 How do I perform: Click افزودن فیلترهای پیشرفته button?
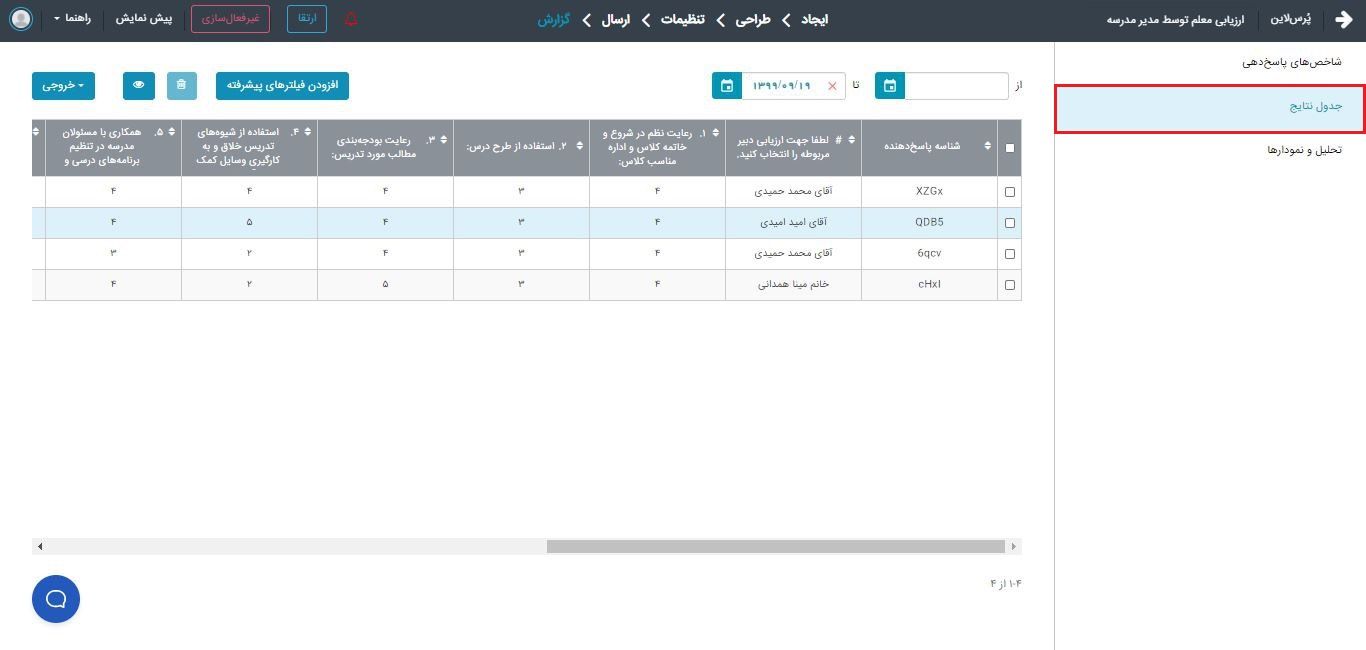point(282,86)
